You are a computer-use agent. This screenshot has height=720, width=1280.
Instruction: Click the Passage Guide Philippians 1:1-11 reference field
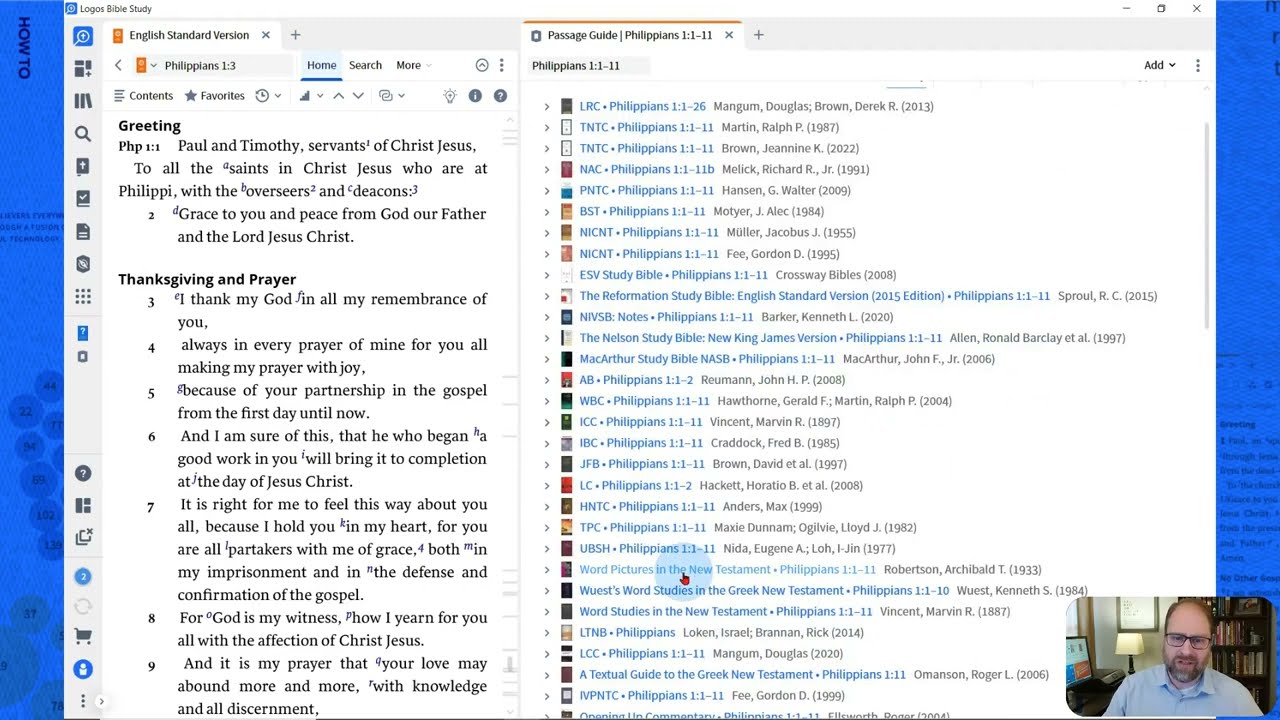tap(589, 65)
